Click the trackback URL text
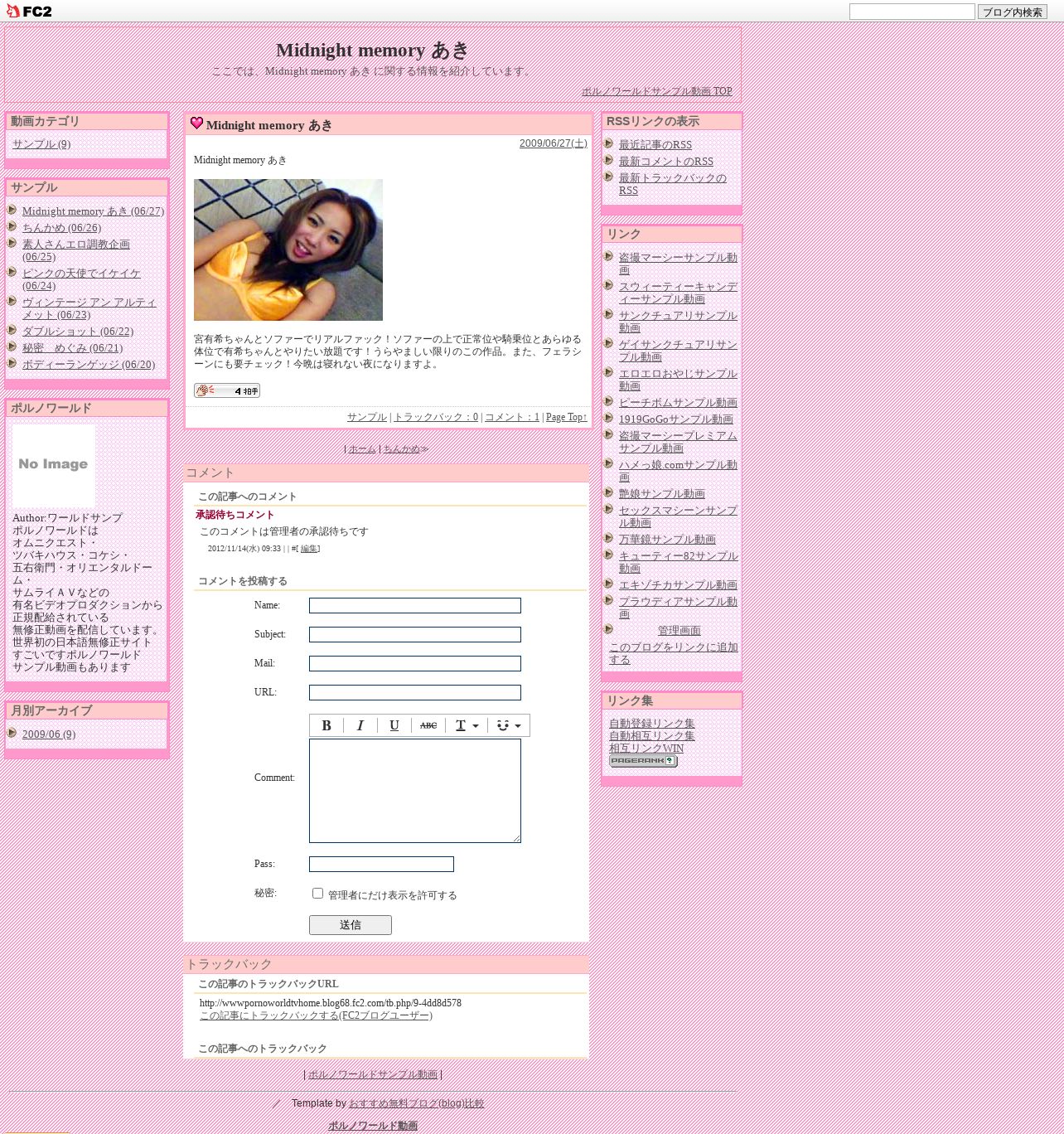The width and height of the screenshot is (1064, 1134). click(x=331, y=1003)
